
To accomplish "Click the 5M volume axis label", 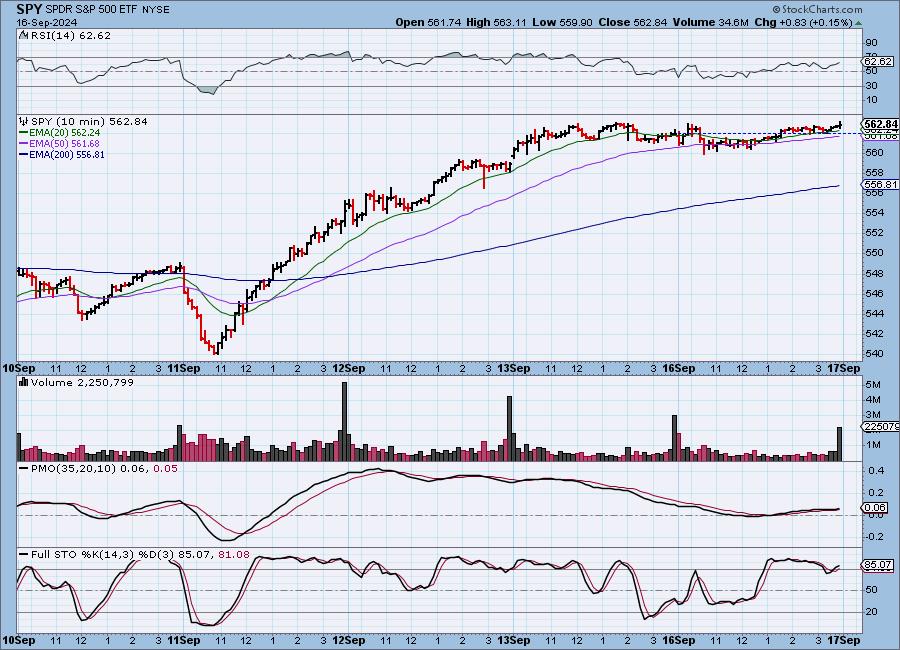I will [873, 384].
